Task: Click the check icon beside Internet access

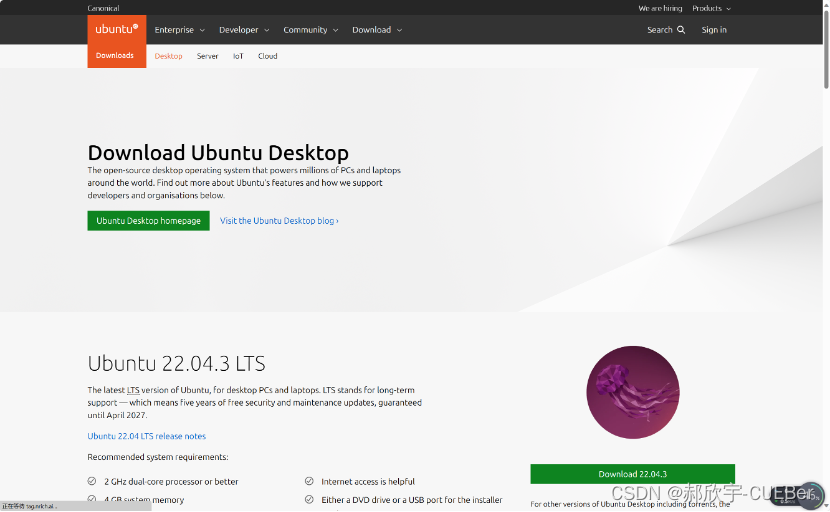Action: pos(309,481)
